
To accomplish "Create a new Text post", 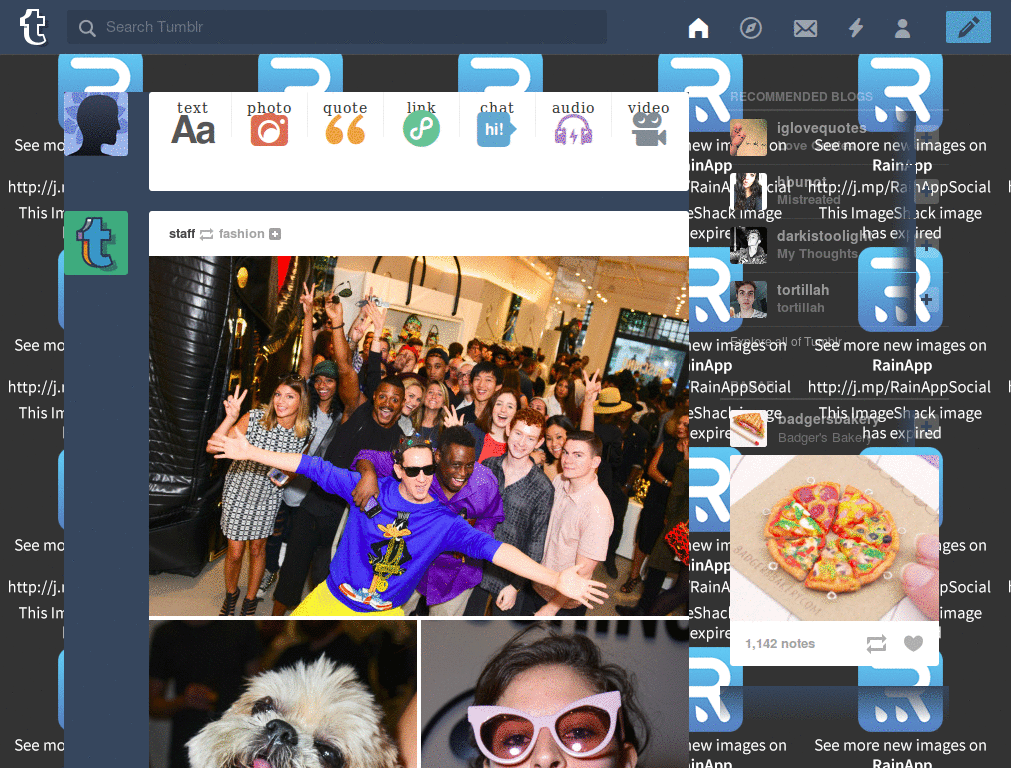I will 193,123.
